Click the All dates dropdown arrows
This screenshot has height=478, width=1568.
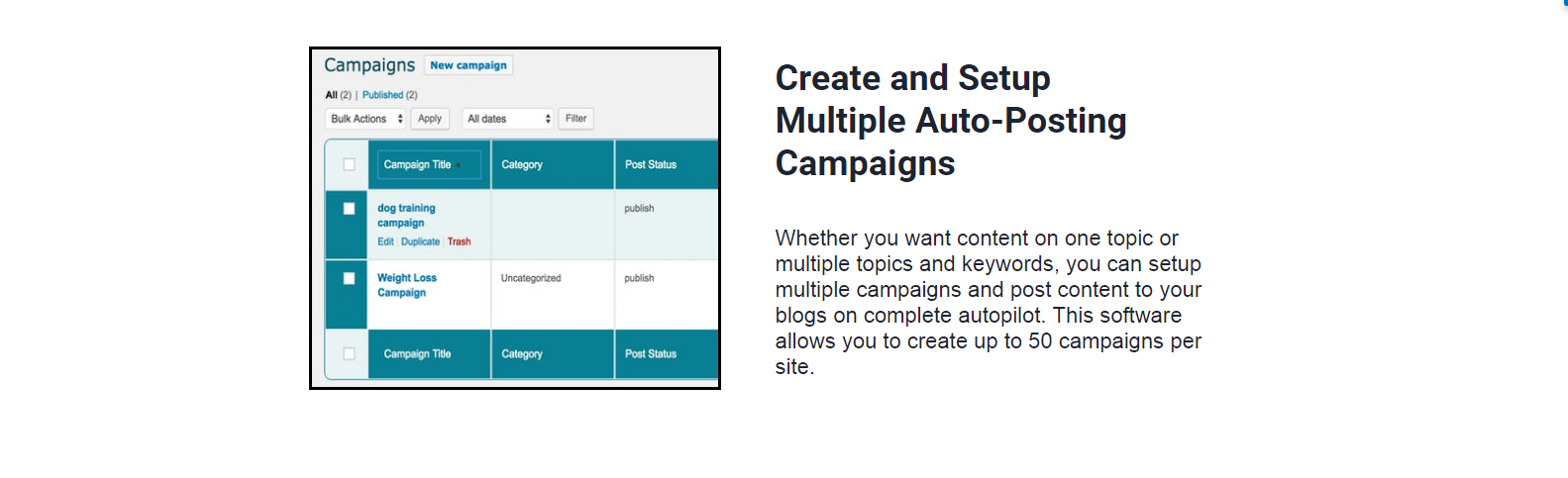tap(548, 119)
